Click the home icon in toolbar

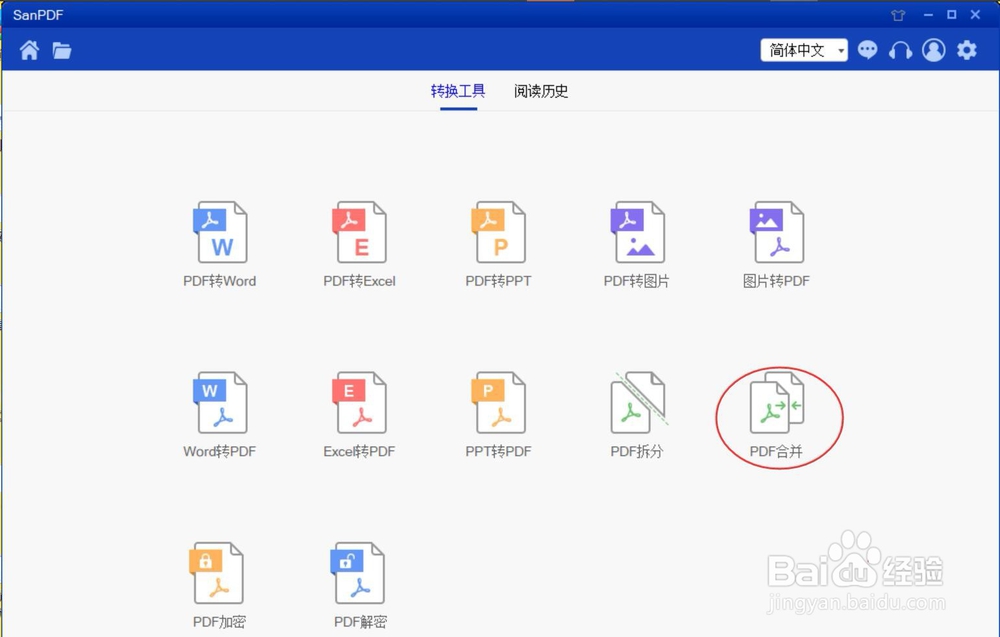(28, 49)
